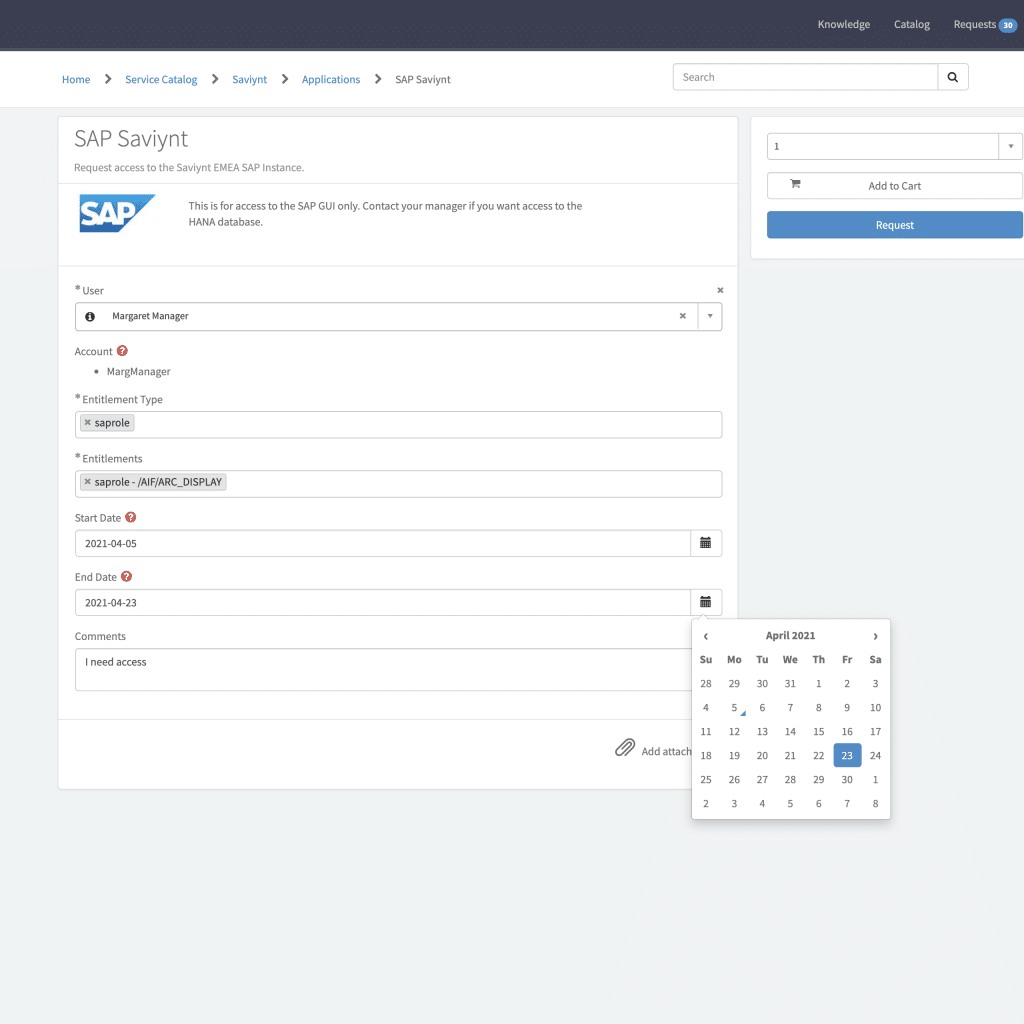Go to previous month in calendar
1024x1024 pixels.
pyautogui.click(x=706, y=636)
